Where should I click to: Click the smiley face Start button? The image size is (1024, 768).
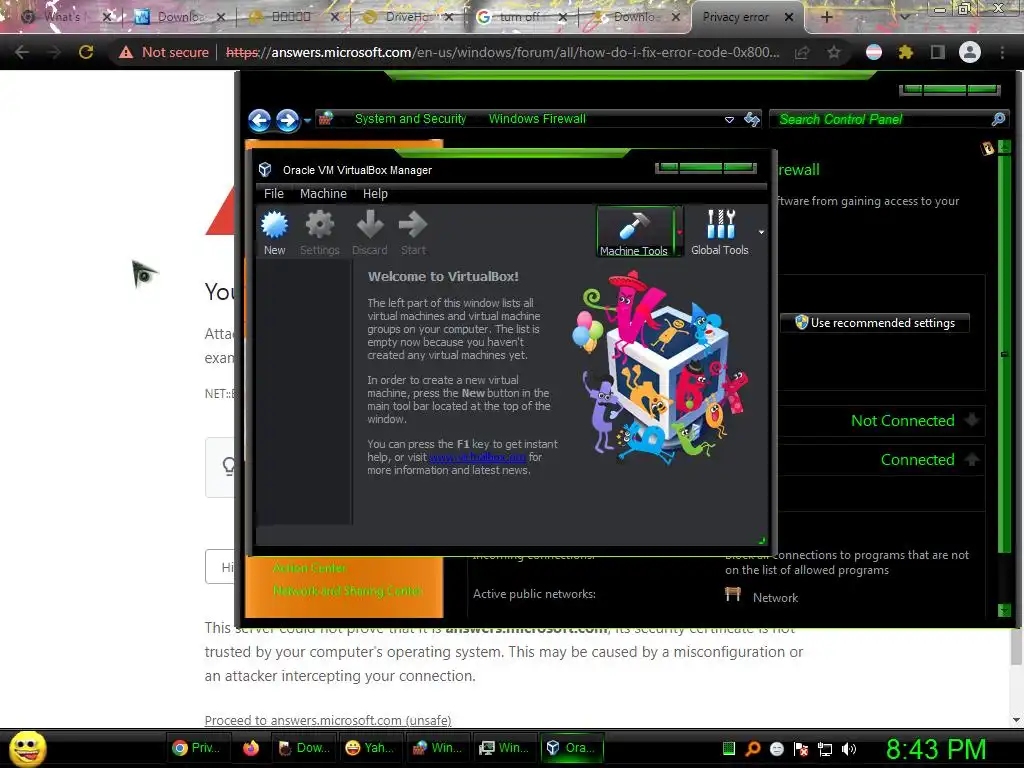[x=27, y=748]
